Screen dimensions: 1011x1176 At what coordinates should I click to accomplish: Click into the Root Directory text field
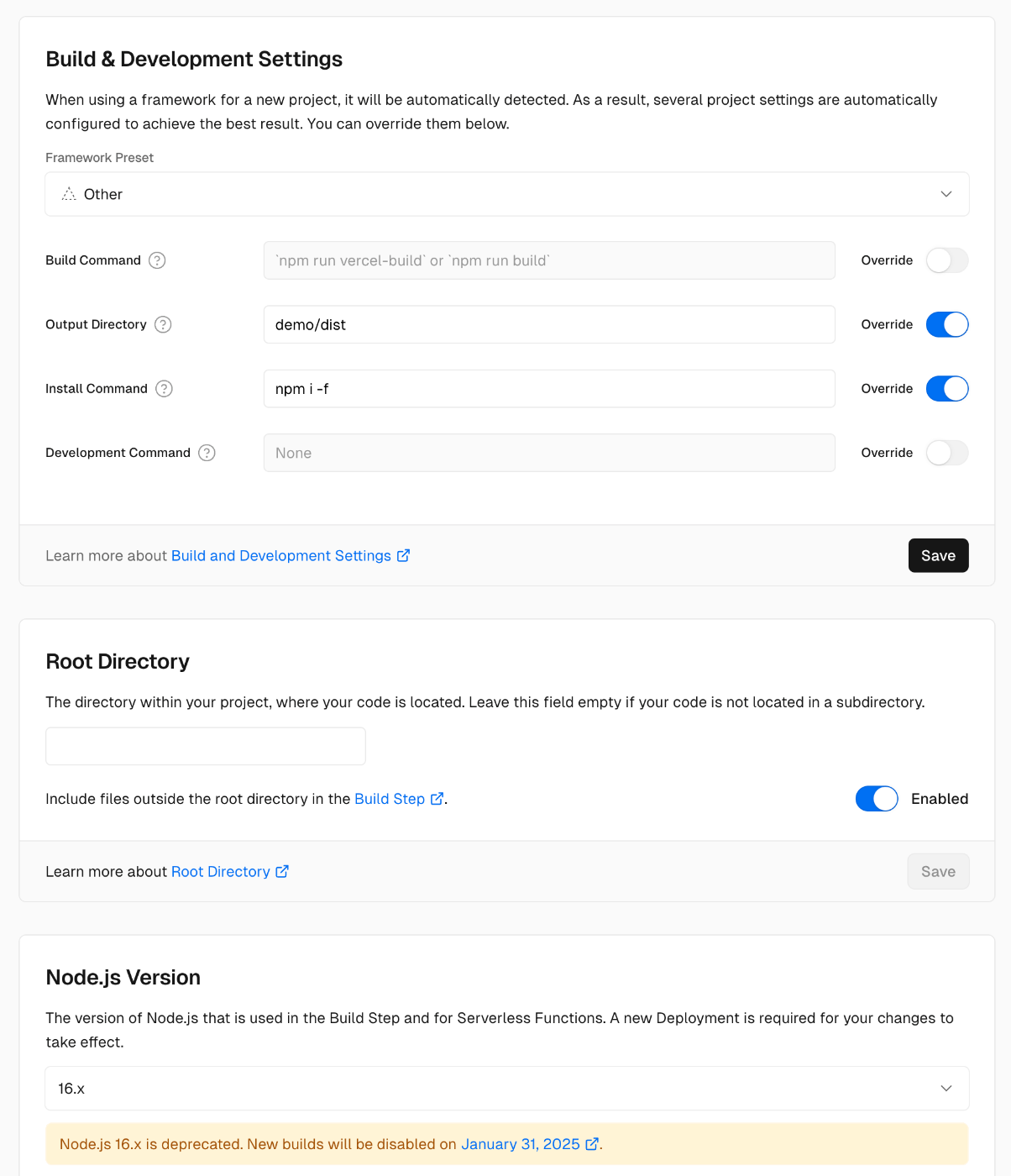[x=206, y=746]
